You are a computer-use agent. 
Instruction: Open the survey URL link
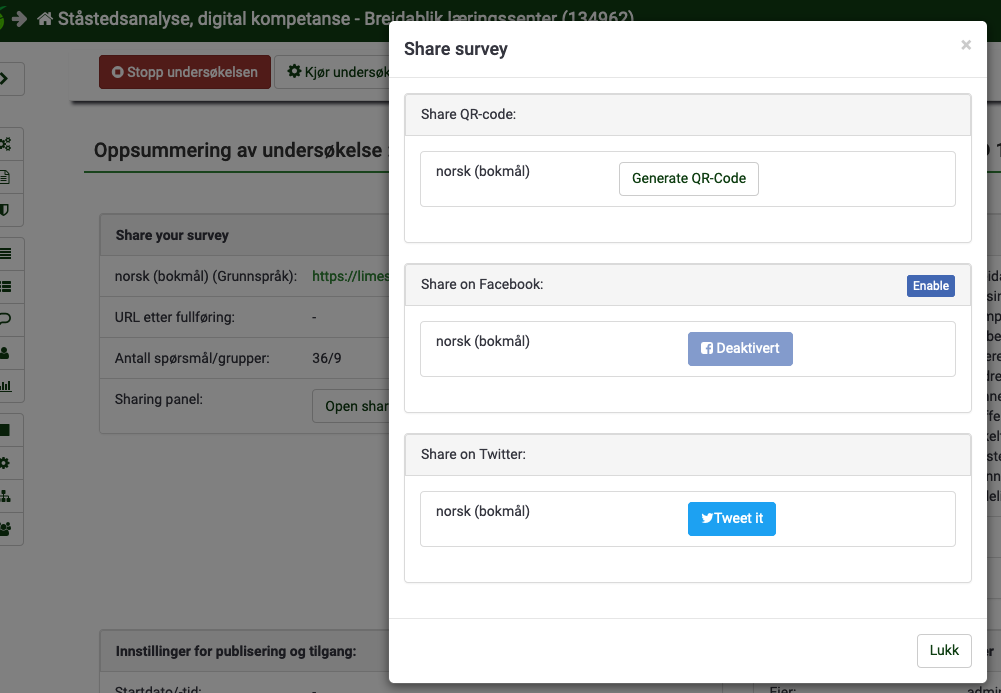(350, 276)
